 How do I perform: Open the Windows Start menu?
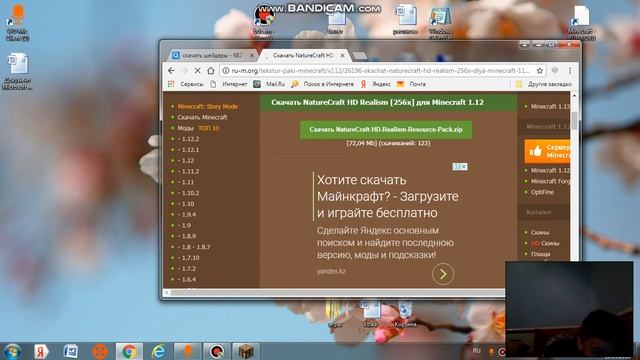click(12, 351)
